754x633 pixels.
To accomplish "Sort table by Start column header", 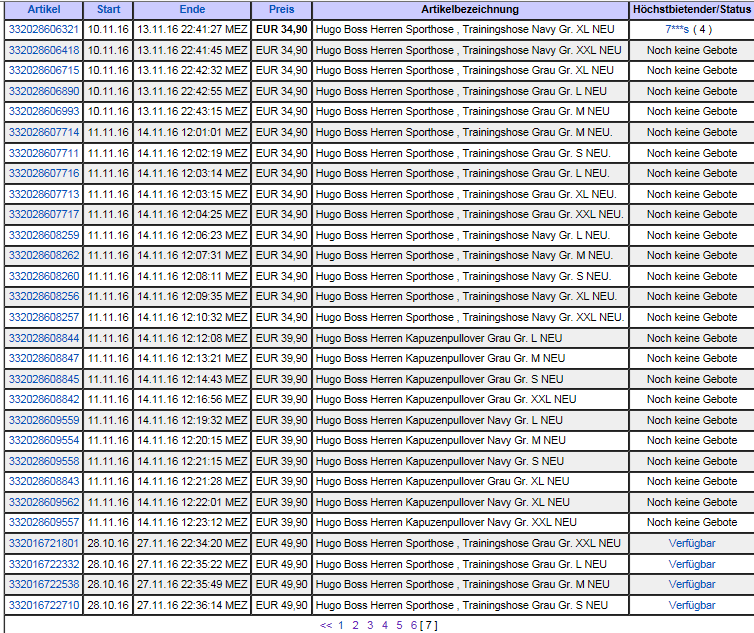I will pos(108,9).
